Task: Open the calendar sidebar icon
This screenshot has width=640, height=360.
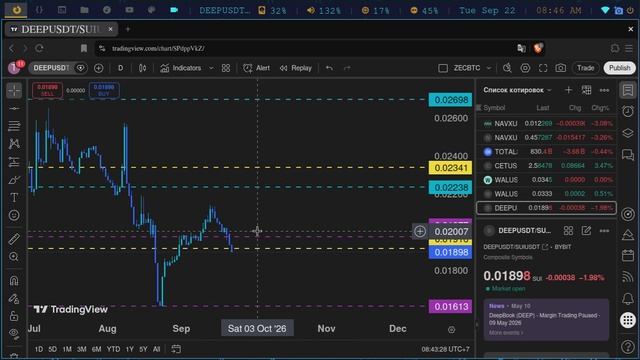Action: click(628, 256)
